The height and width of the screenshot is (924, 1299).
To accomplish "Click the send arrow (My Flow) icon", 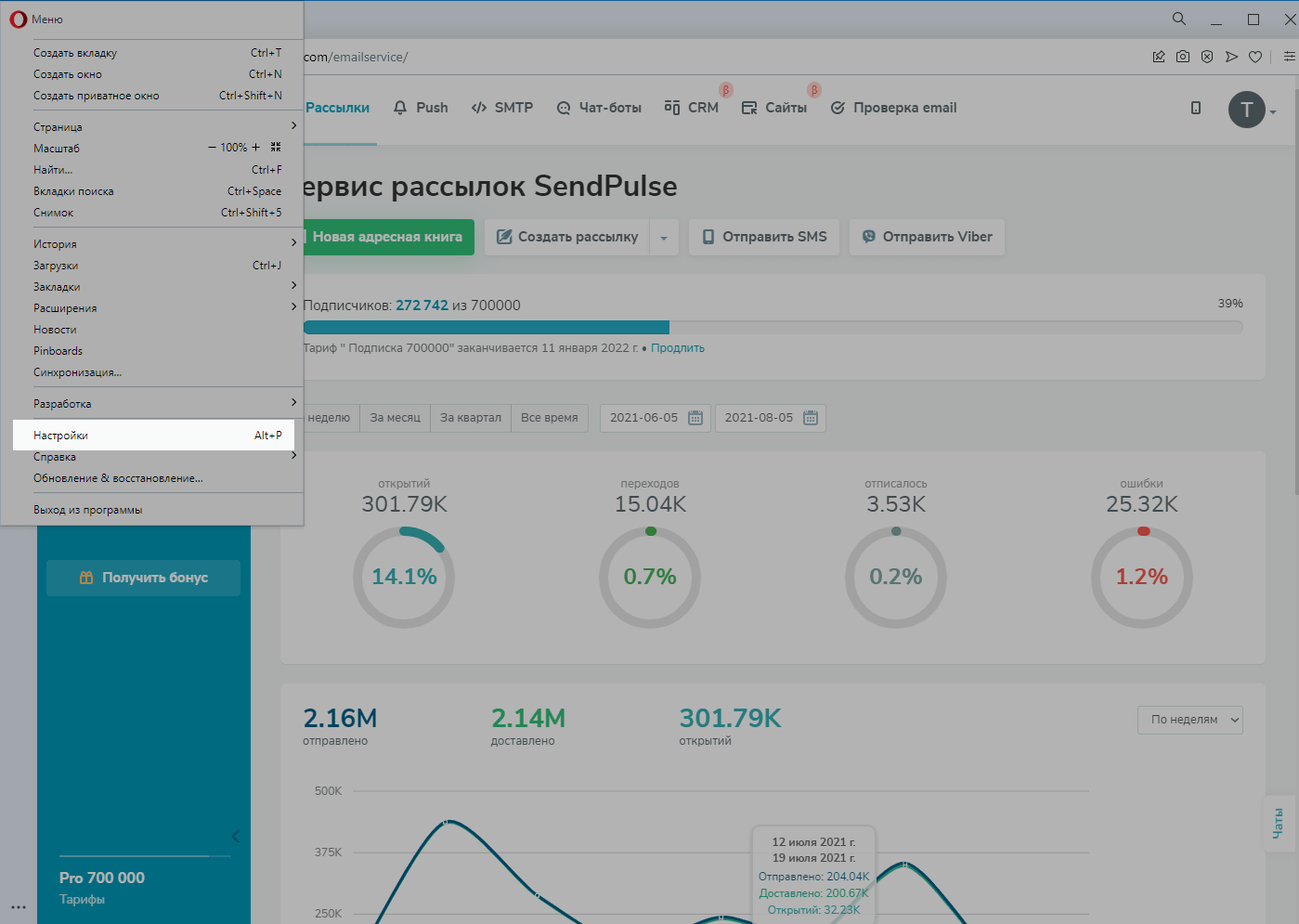I will pos(1231,57).
